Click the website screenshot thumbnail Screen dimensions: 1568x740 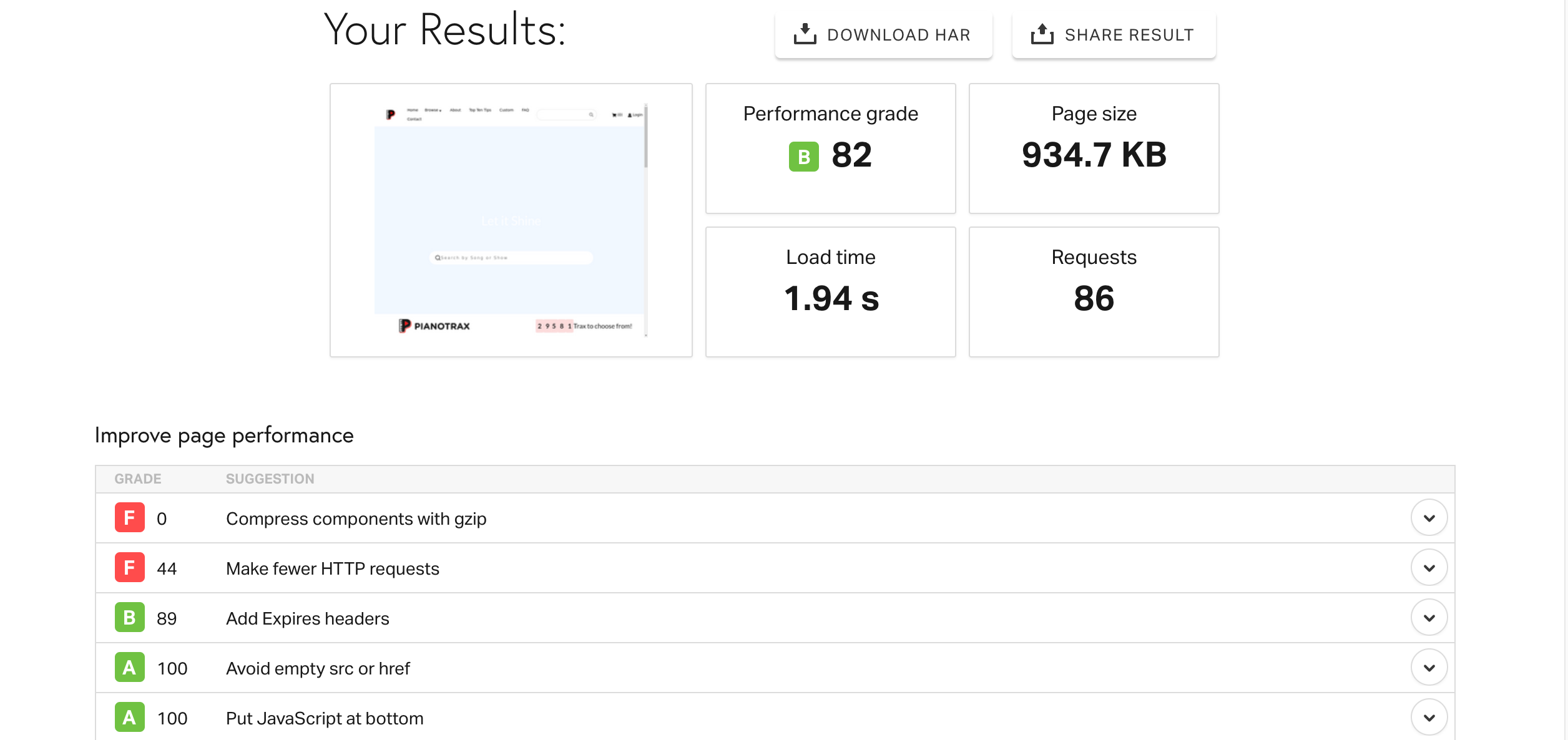511,220
